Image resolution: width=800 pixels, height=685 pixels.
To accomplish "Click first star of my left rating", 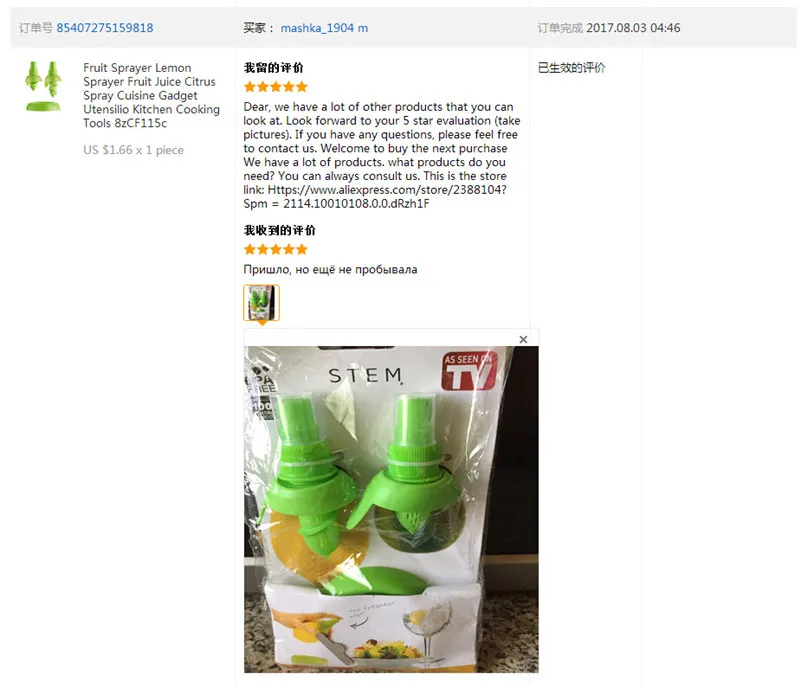I will 249,87.
